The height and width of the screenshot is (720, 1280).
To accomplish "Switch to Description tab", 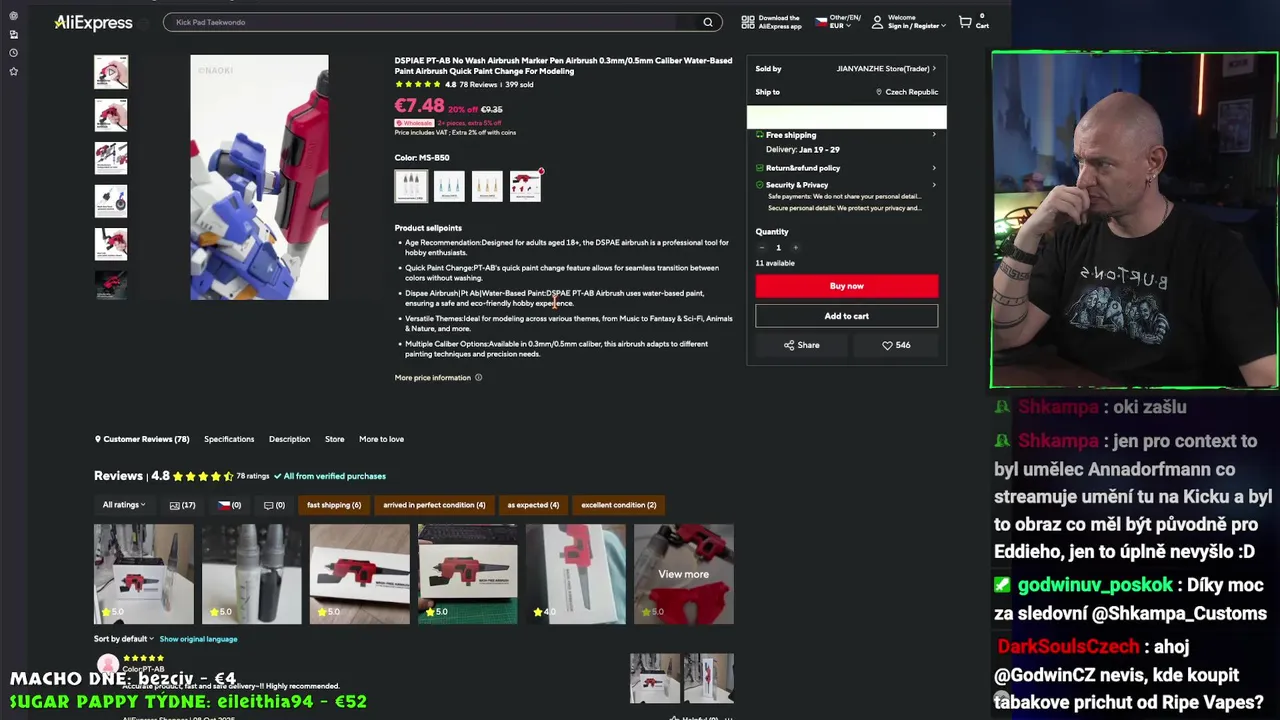I will point(289,439).
